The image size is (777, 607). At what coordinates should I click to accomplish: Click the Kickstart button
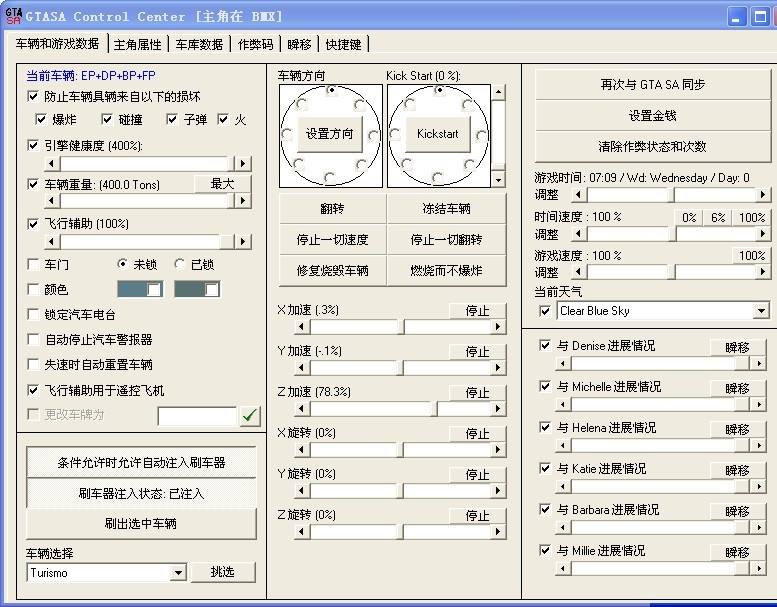coord(438,134)
